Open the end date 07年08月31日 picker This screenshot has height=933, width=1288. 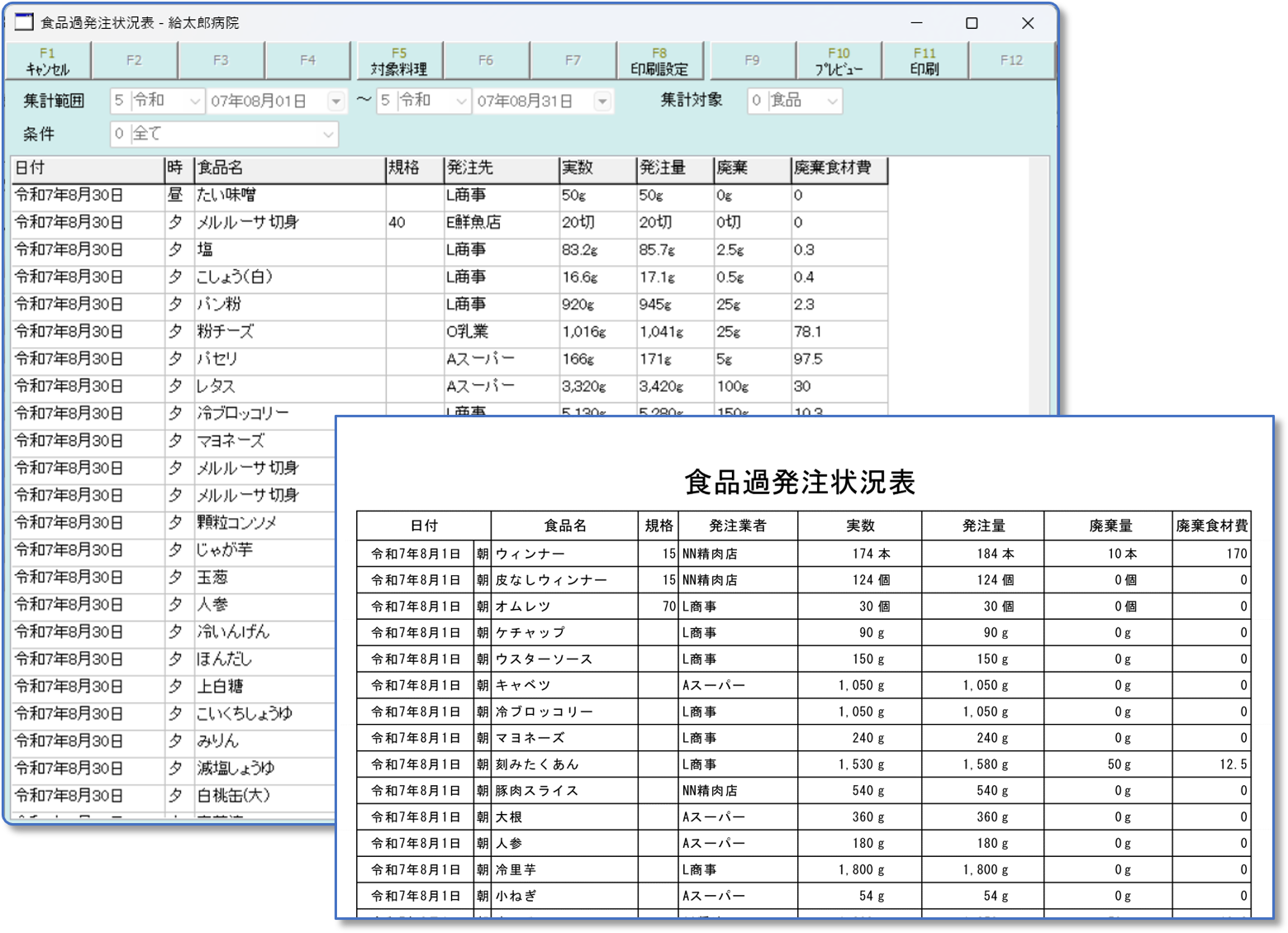[604, 101]
